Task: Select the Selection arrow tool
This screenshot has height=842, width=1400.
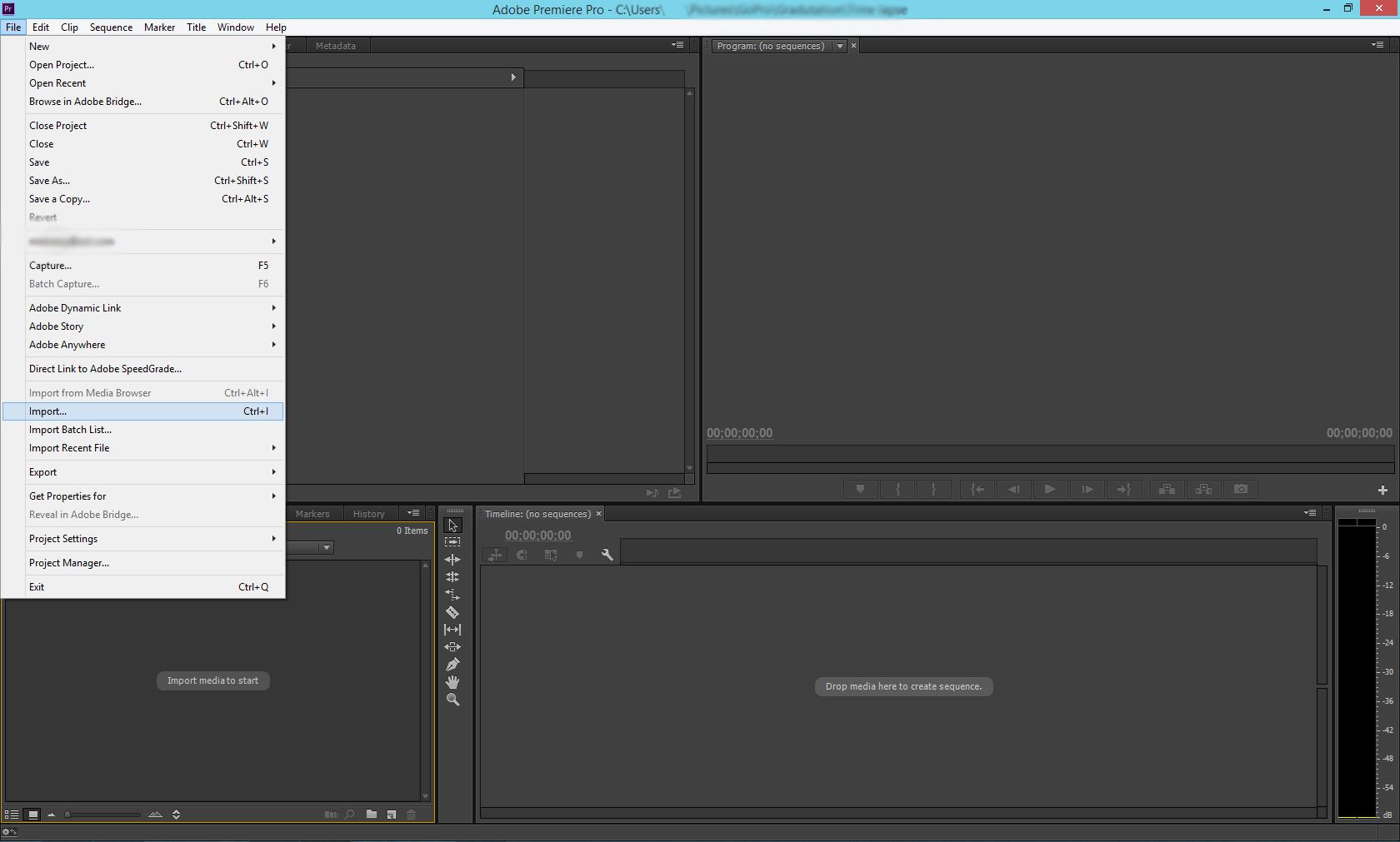Action: point(452,526)
